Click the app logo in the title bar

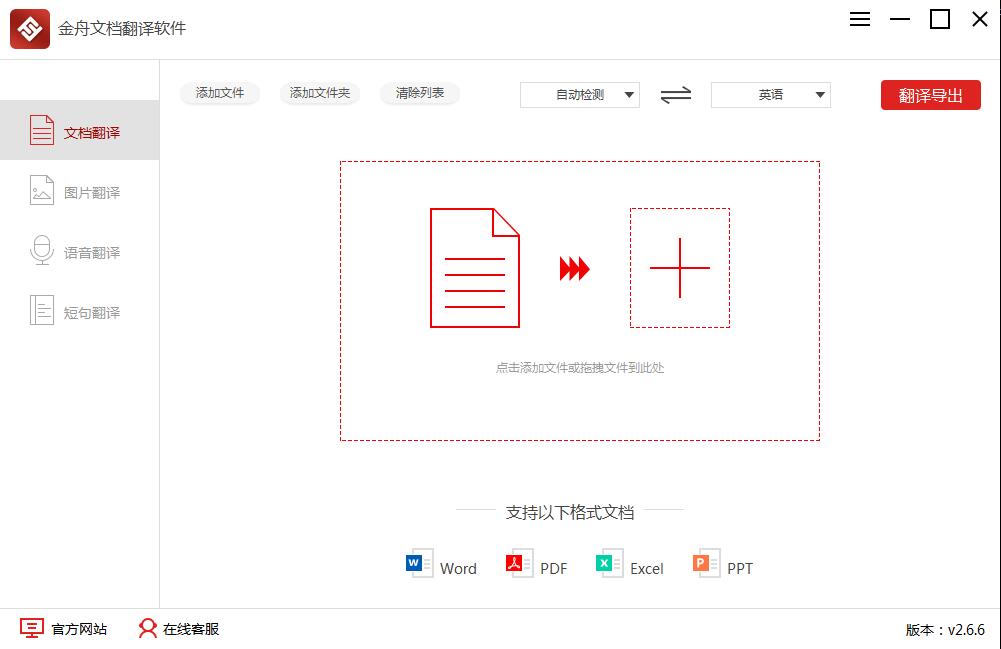click(29, 29)
